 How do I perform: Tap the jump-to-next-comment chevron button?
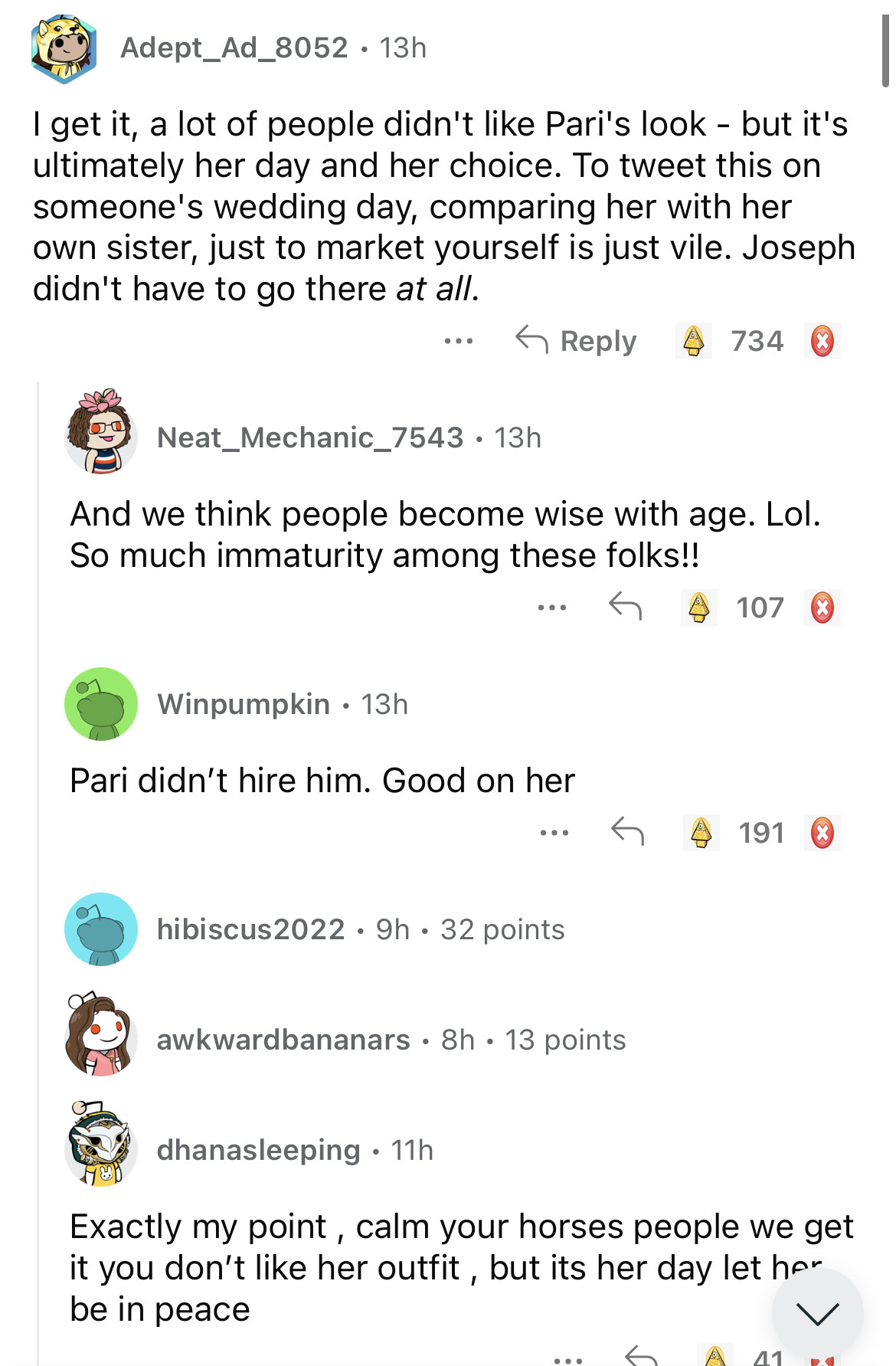(817, 1313)
